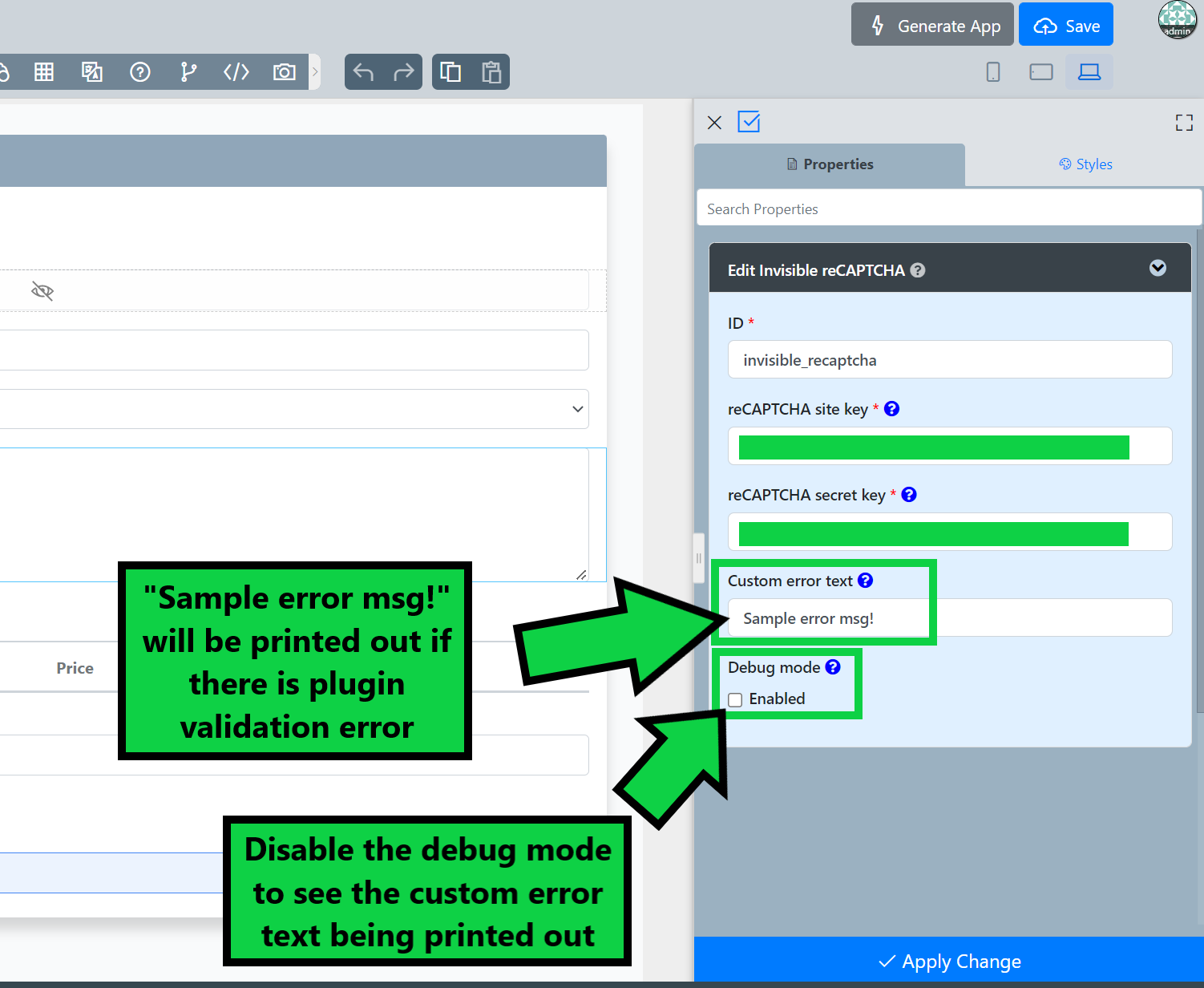The width and height of the screenshot is (1204, 988).
Task: Open the translation icon in builder toolbar
Action: (x=92, y=72)
